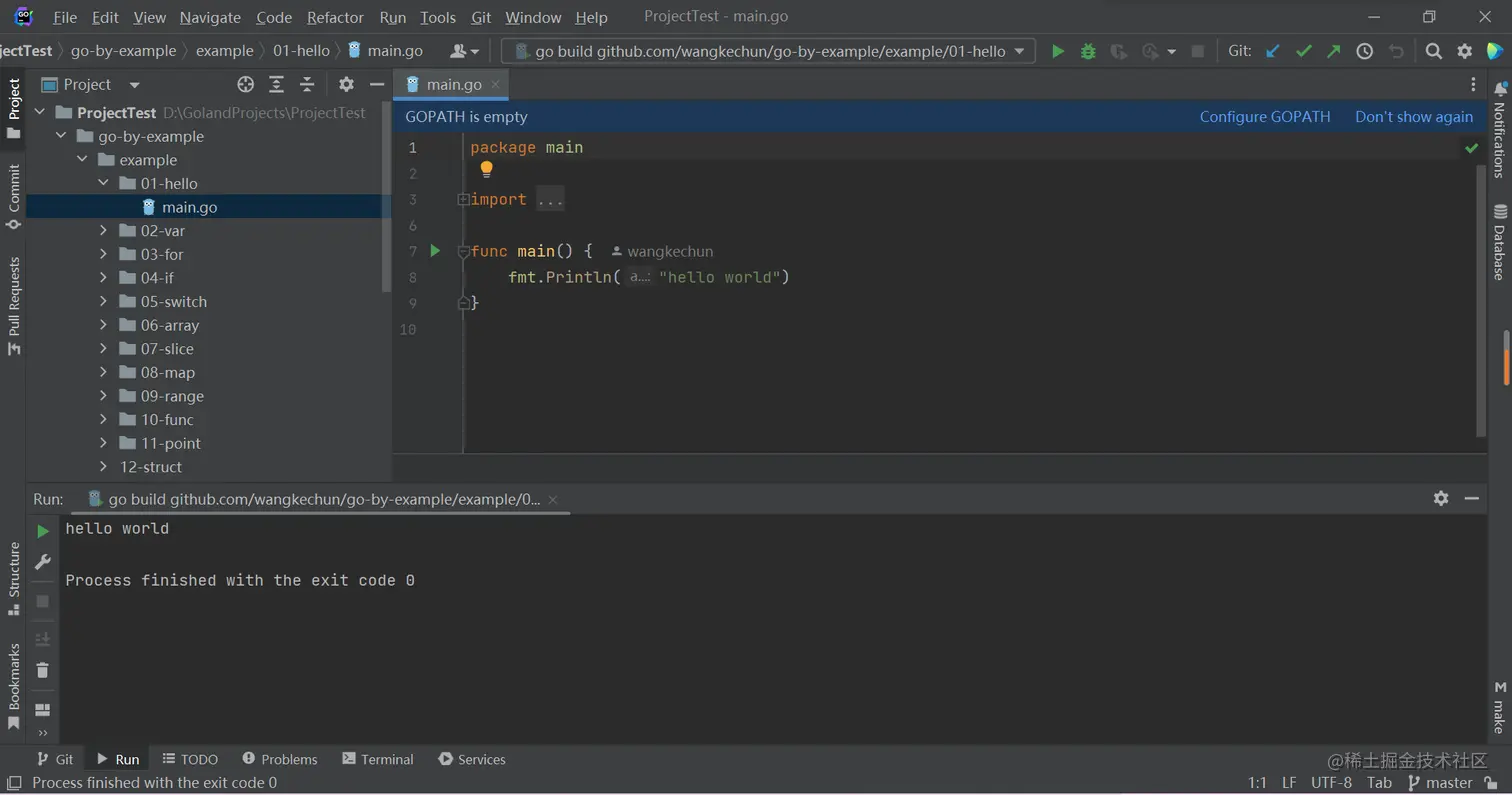The width and height of the screenshot is (1512, 795).
Task: Expand the 10-func folder
Action: (103, 419)
